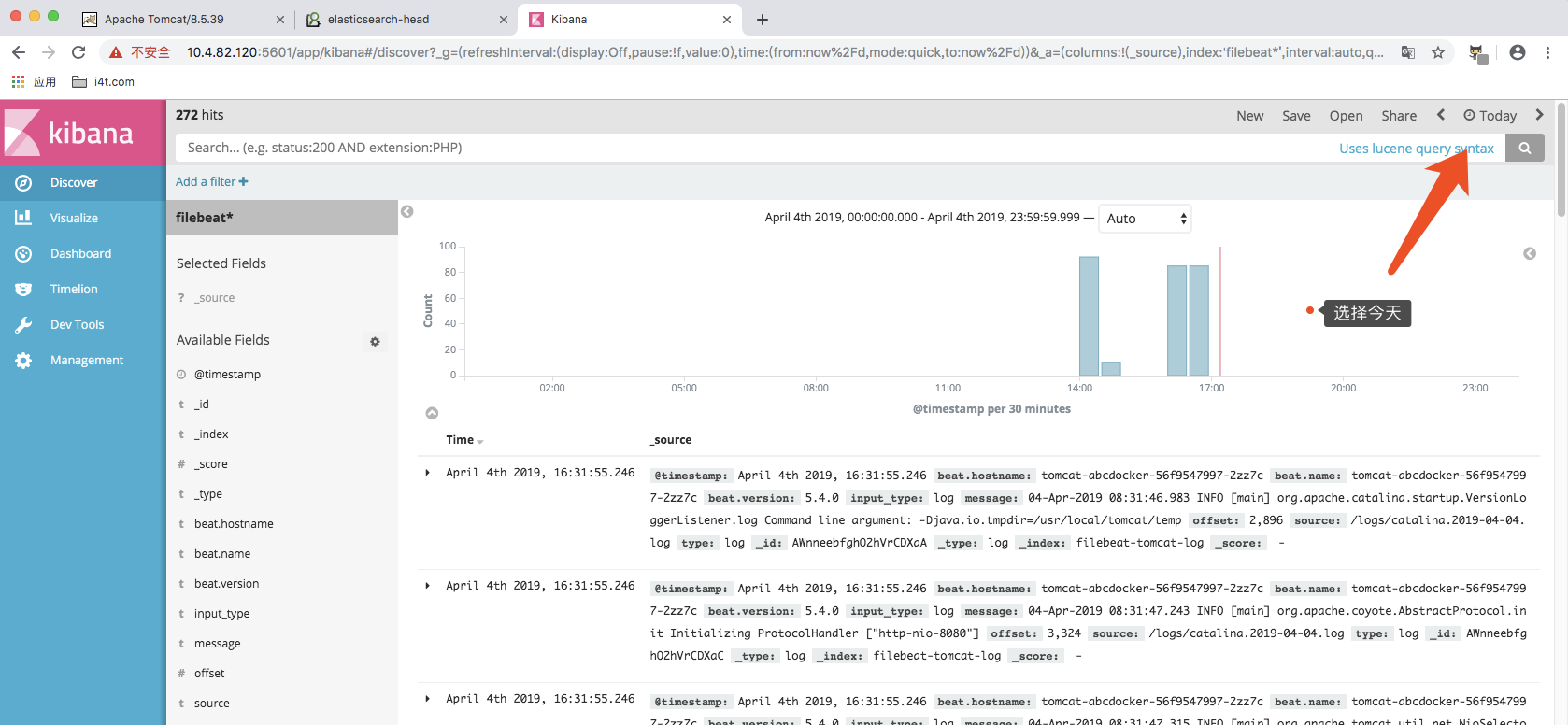Run the search with magnifier button
1568x725 pixels.
pyautogui.click(x=1524, y=148)
